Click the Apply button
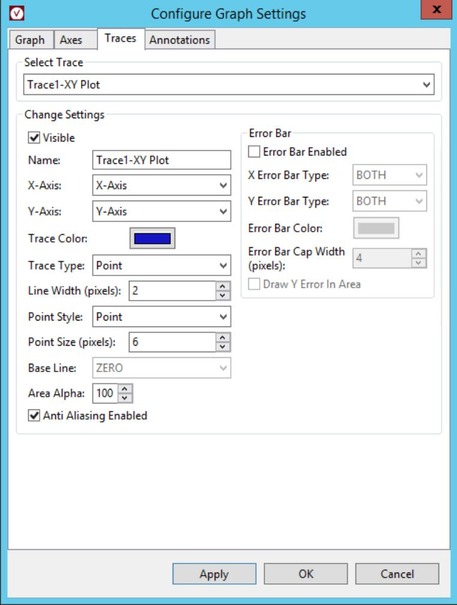The image size is (457, 605). [214, 574]
